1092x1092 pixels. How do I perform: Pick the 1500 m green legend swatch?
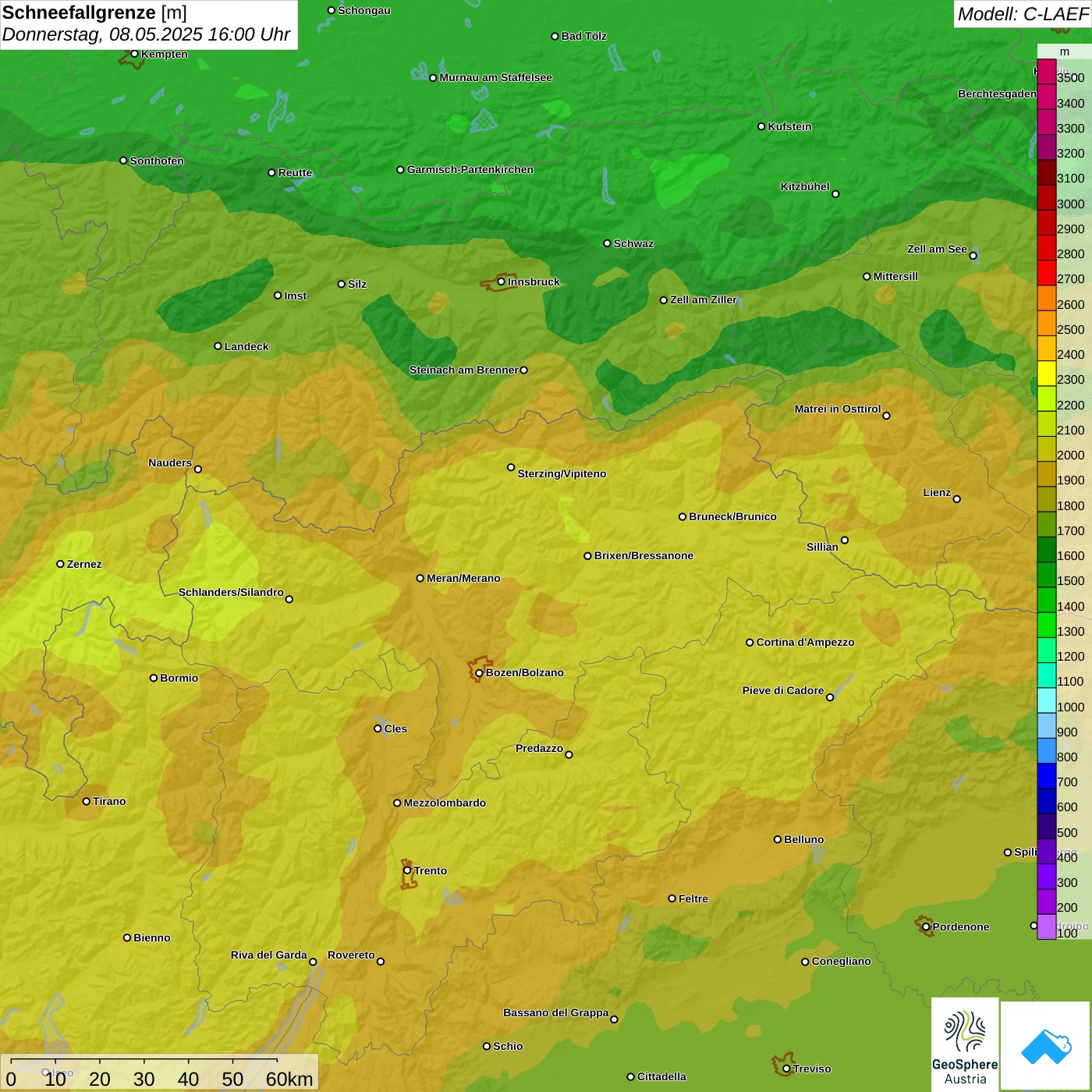(1046, 575)
